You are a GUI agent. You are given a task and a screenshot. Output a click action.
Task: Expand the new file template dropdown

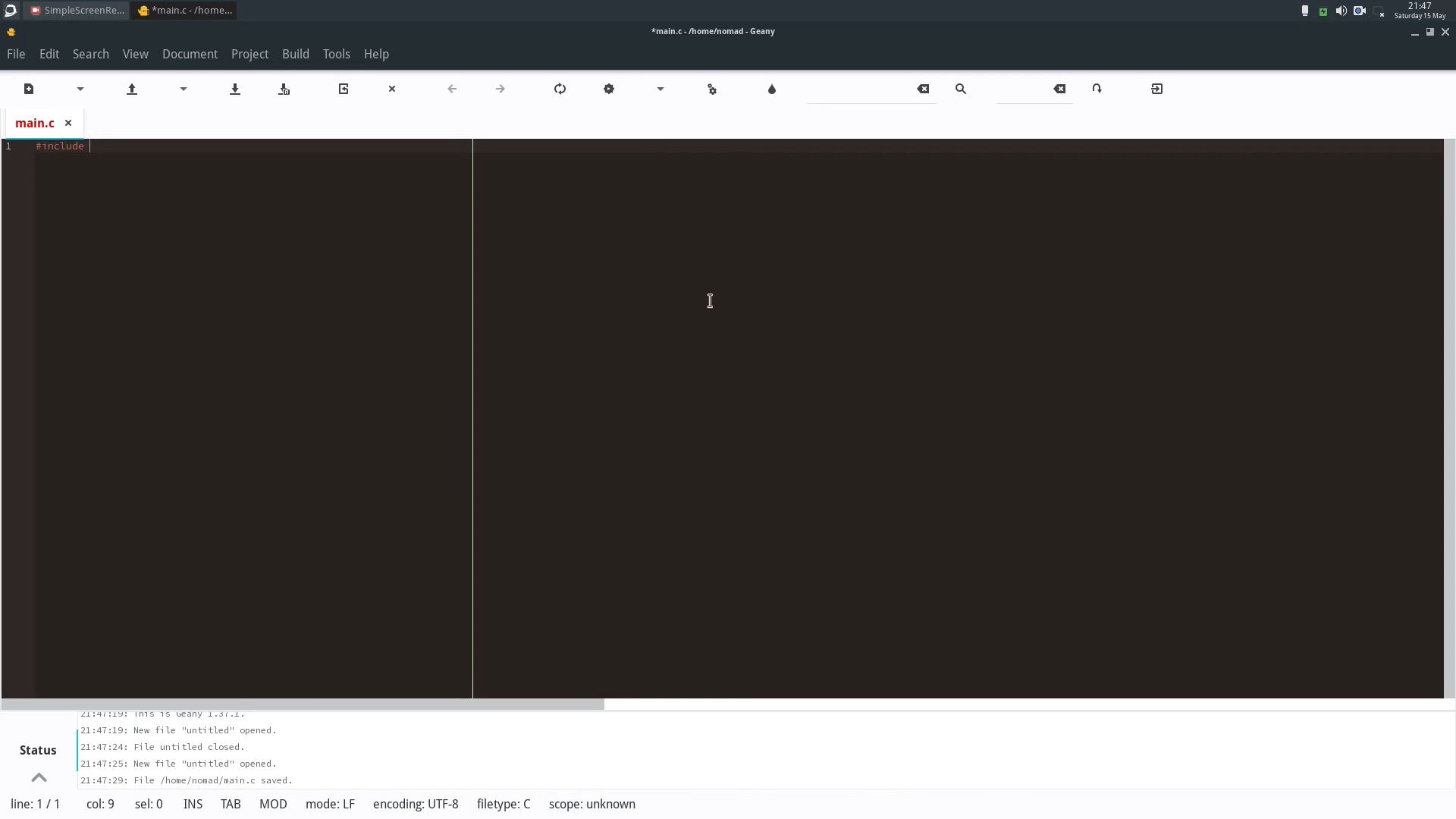pyautogui.click(x=80, y=89)
